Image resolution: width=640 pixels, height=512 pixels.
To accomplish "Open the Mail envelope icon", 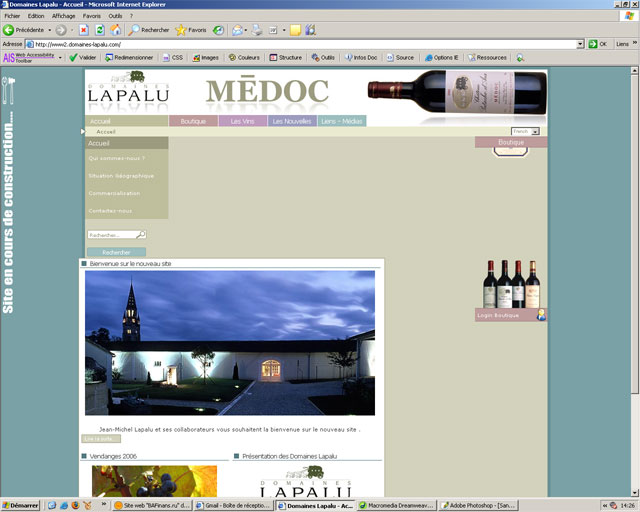I will point(237,30).
